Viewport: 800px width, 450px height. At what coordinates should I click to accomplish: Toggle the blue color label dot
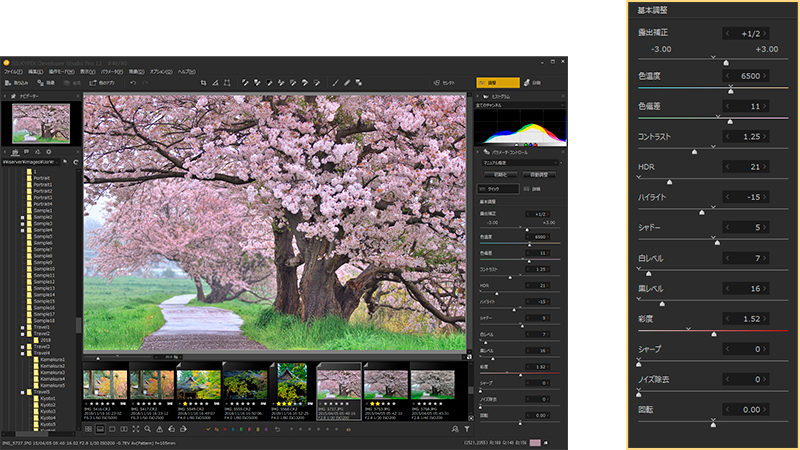tap(233, 430)
